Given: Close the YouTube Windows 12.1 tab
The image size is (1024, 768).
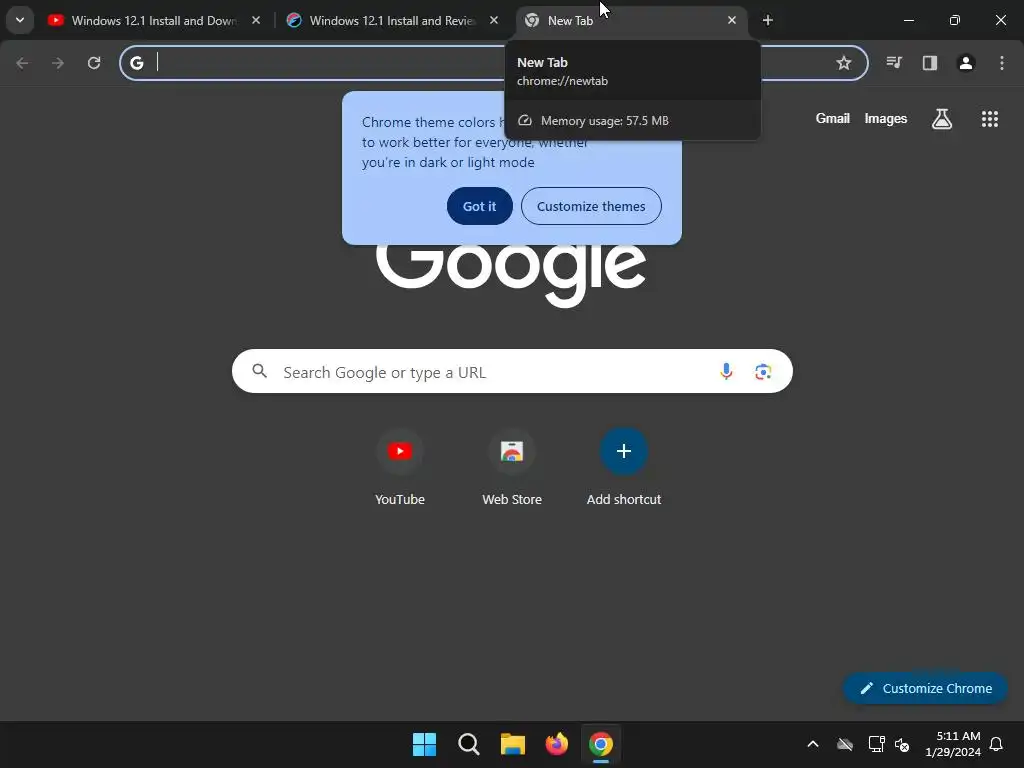Looking at the screenshot, I should 256,20.
